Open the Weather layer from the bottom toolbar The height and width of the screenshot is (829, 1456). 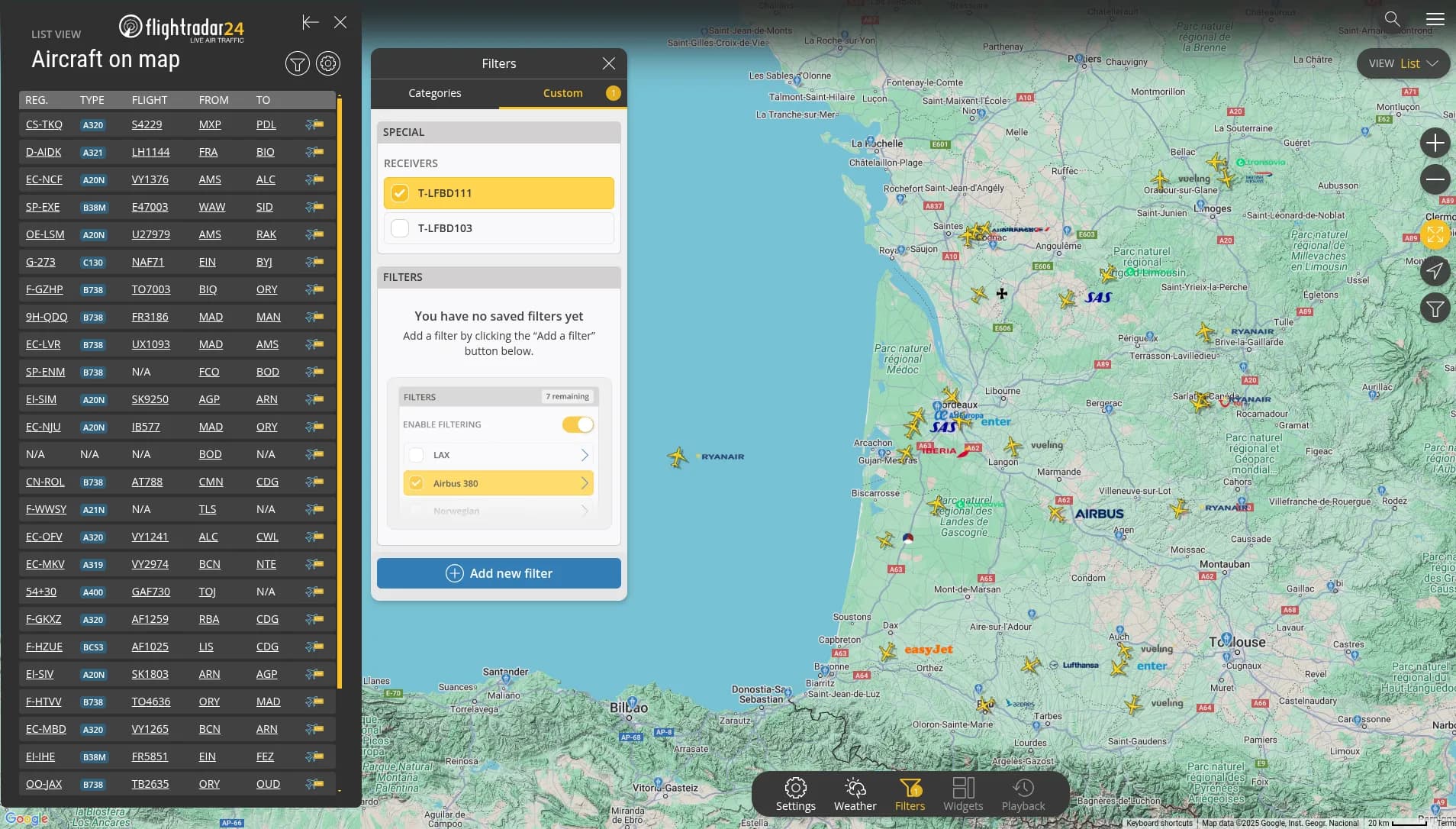coord(853,794)
